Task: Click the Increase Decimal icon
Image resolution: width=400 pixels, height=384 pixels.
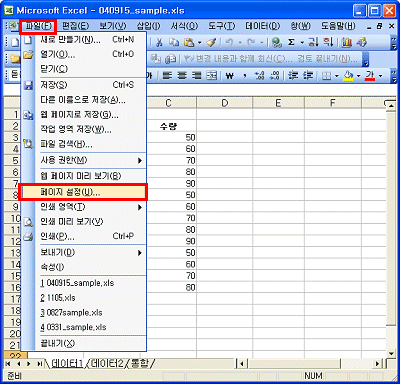Action: (x=259, y=76)
